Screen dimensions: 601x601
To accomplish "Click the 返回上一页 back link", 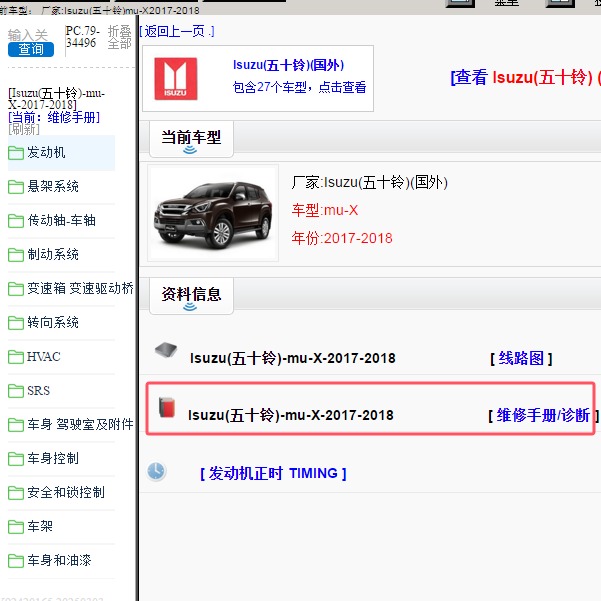I will pos(177,31).
